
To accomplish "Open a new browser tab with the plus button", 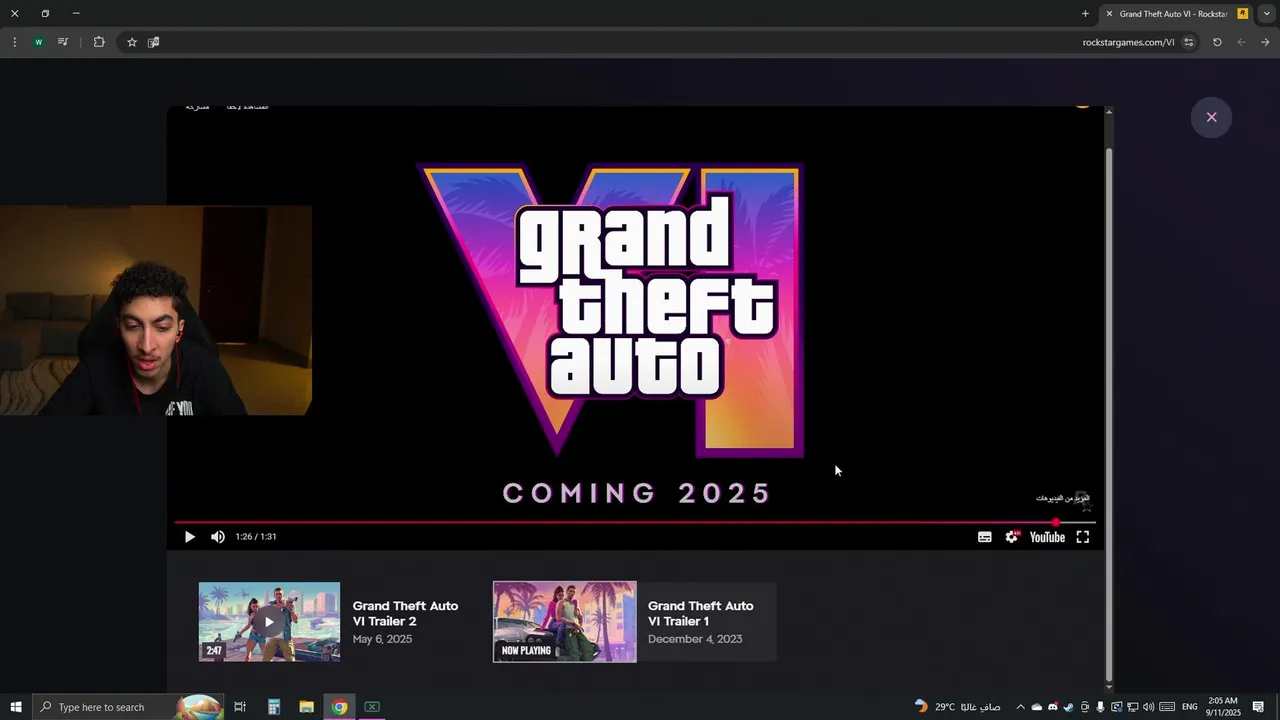I will tap(1085, 14).
